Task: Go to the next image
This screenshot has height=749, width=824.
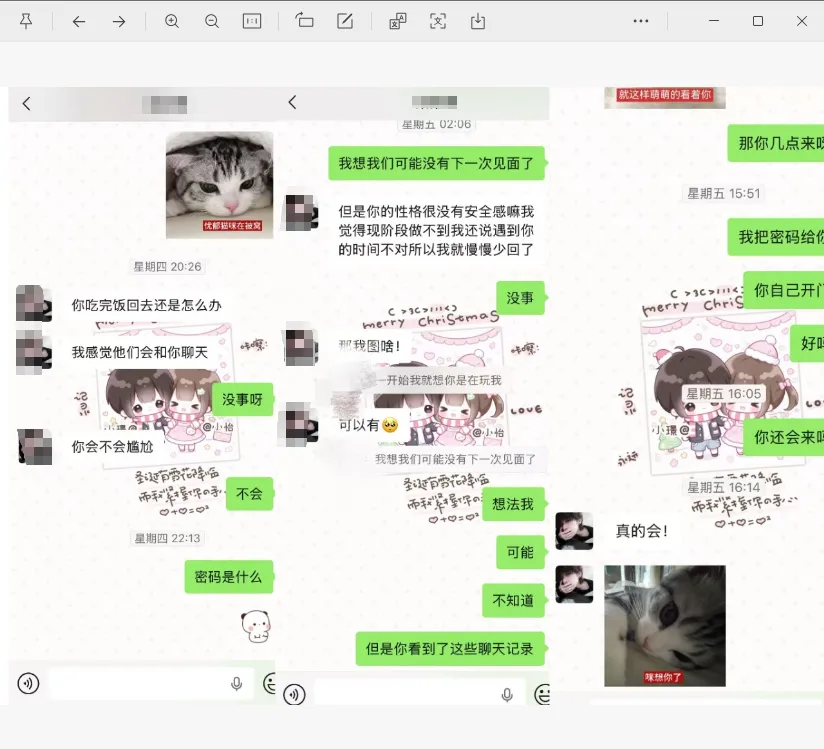Action: click(119, 22)
